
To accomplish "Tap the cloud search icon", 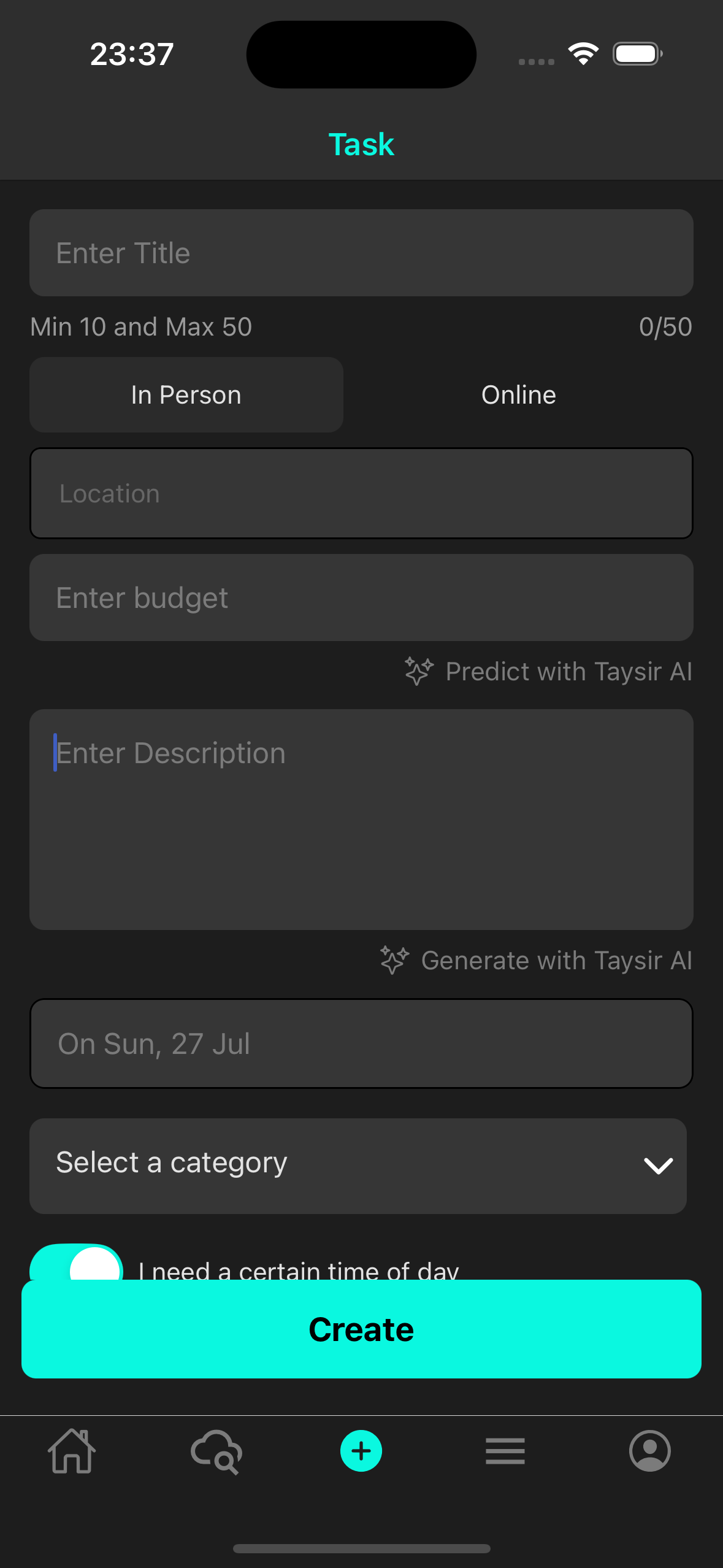I will click(216, 1451).
